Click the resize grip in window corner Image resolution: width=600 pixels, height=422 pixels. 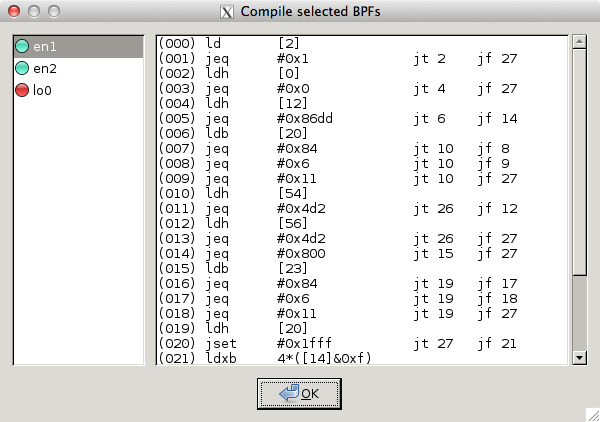click(591, 413)
